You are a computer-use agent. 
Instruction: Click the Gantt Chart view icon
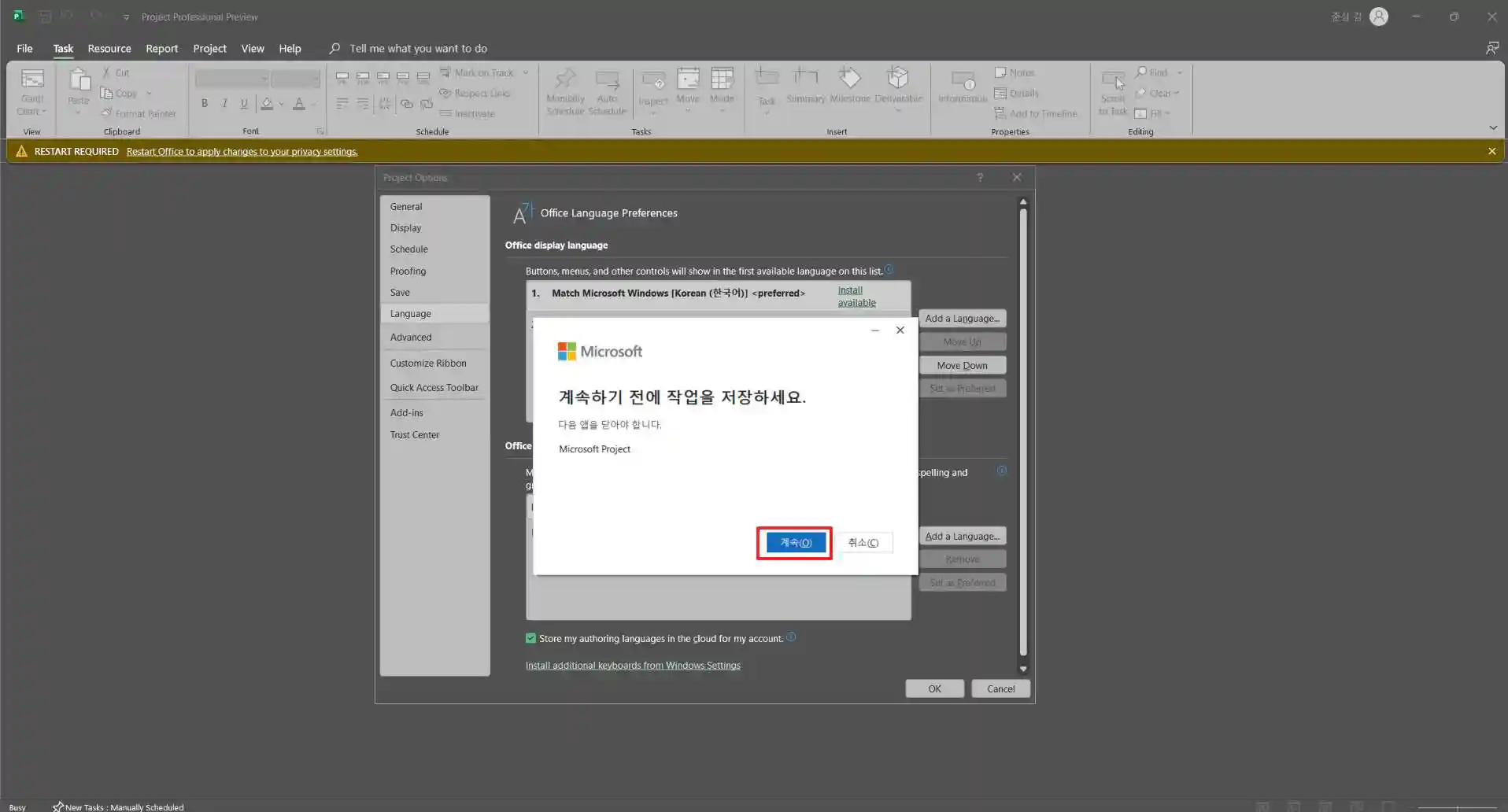(x=32, y=79)
